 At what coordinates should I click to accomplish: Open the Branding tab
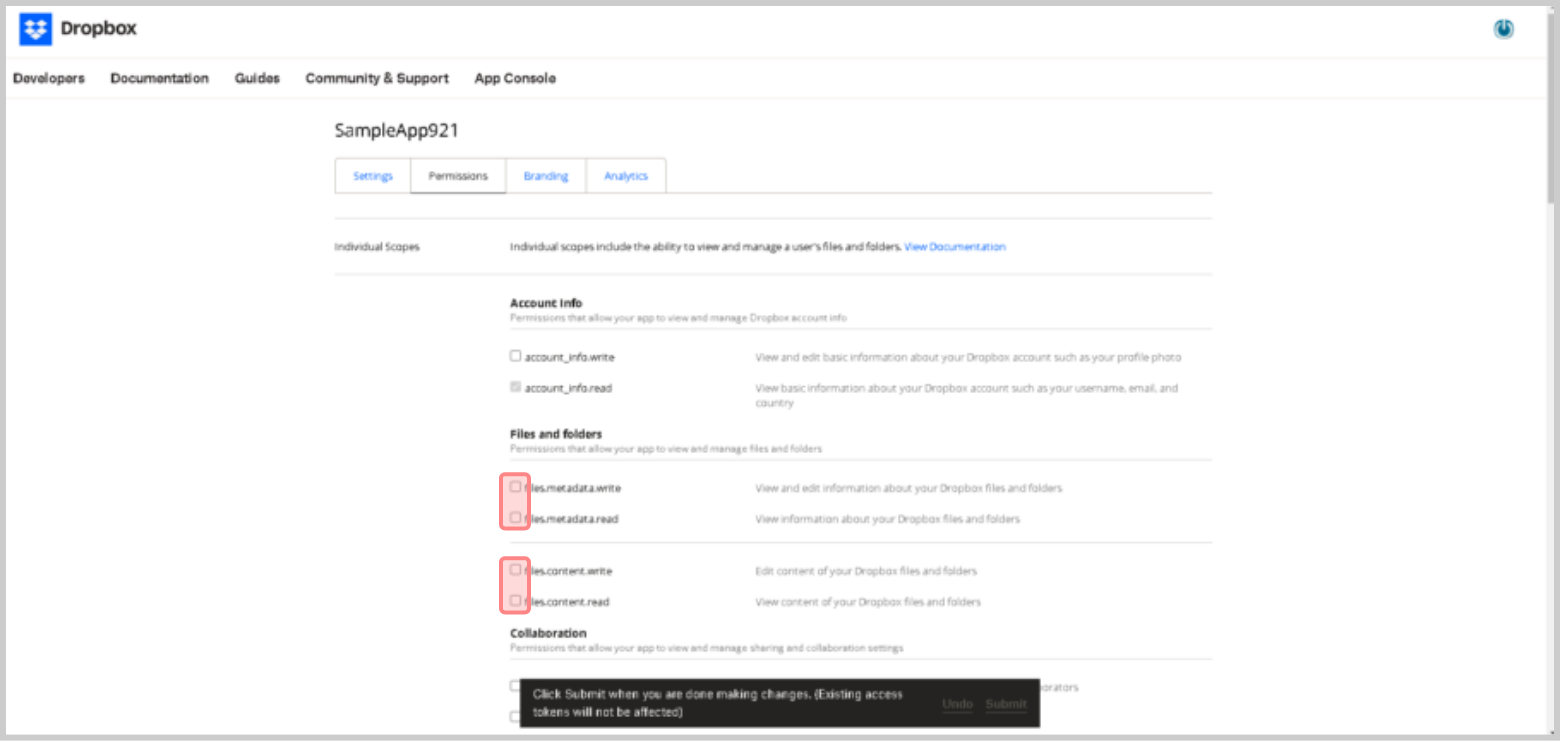[546, 176]
